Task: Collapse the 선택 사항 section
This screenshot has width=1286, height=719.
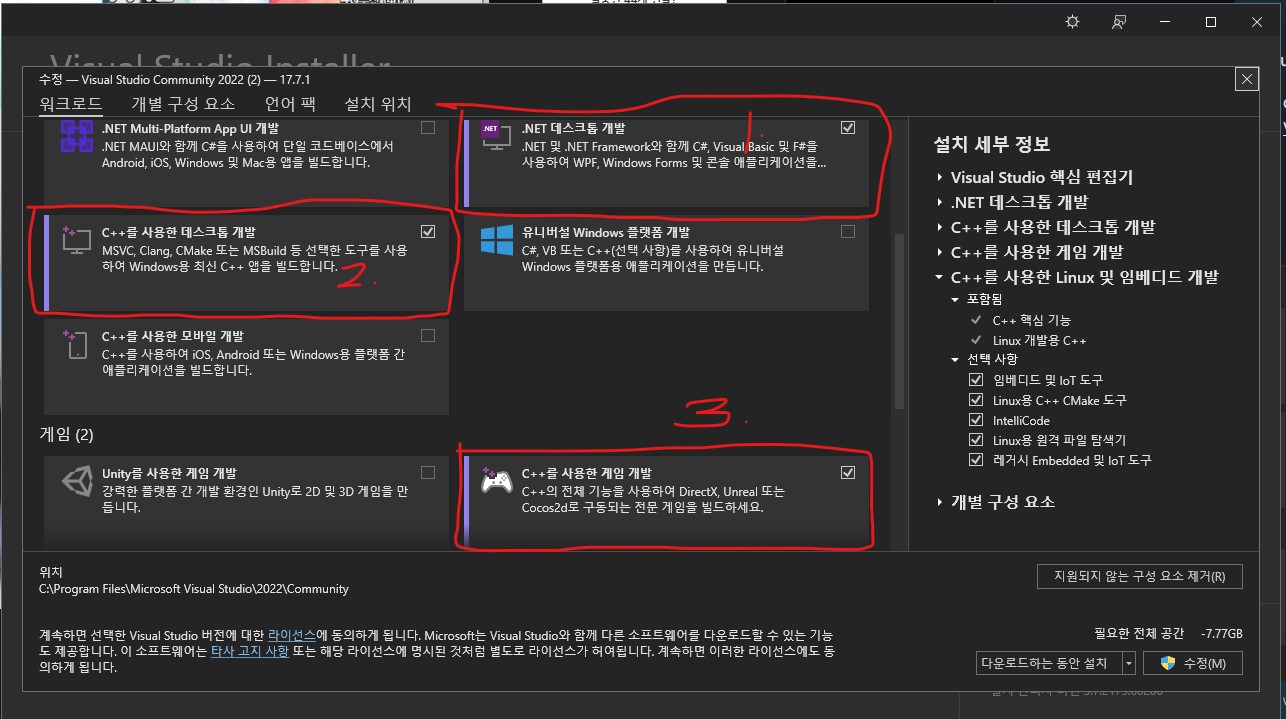Action: tap(955, 359)
